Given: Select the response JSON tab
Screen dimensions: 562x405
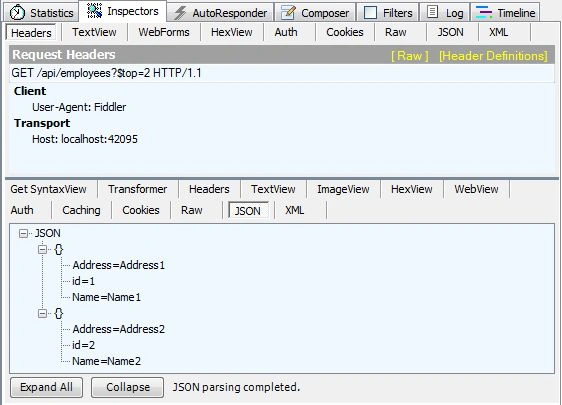Looking at the screenshot, I should 248,211.
